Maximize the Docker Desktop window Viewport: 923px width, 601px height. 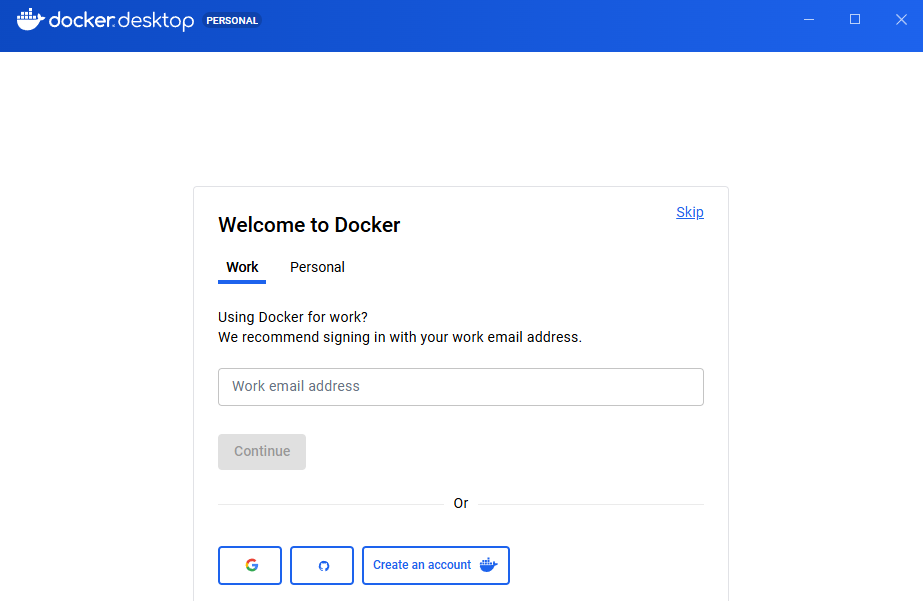tap(855, 20)
